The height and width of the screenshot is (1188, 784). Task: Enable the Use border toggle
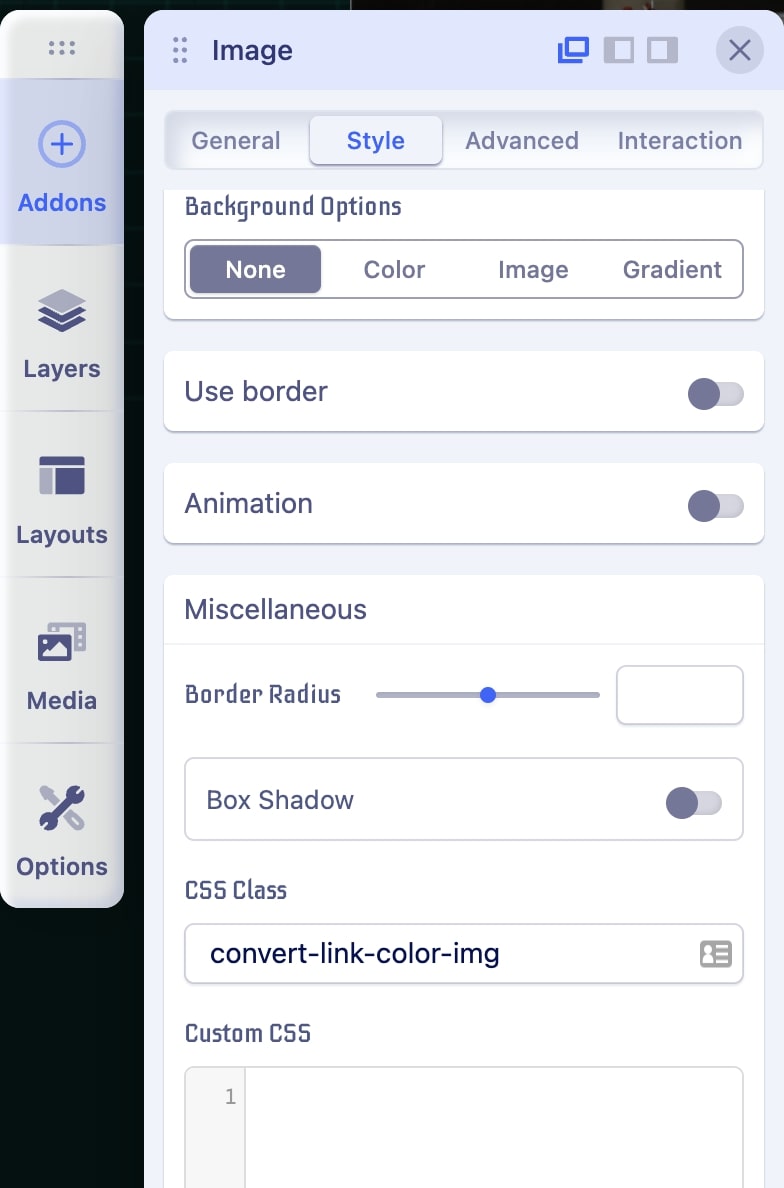715,394
